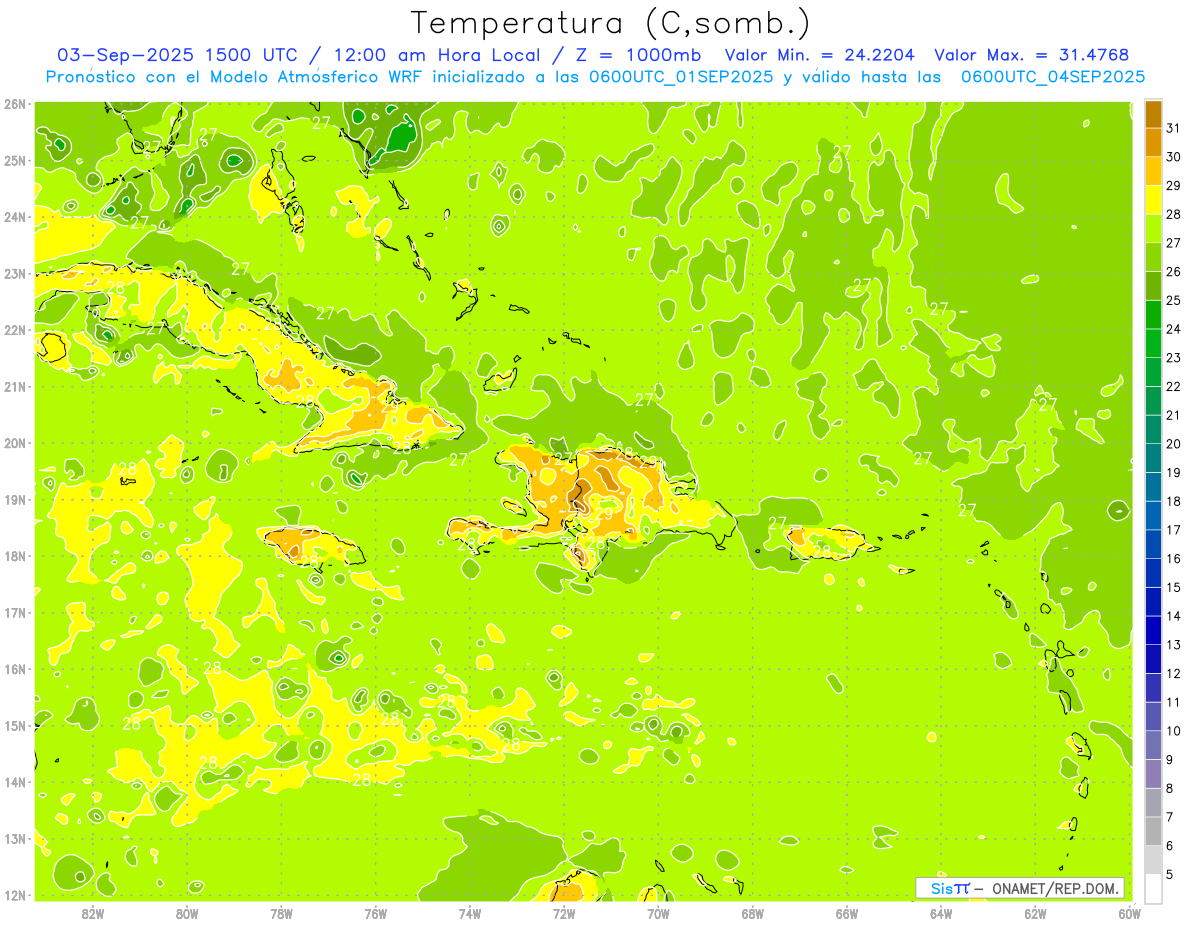Click color scale label 21
1200x927 pixels.
[1174, 415]
